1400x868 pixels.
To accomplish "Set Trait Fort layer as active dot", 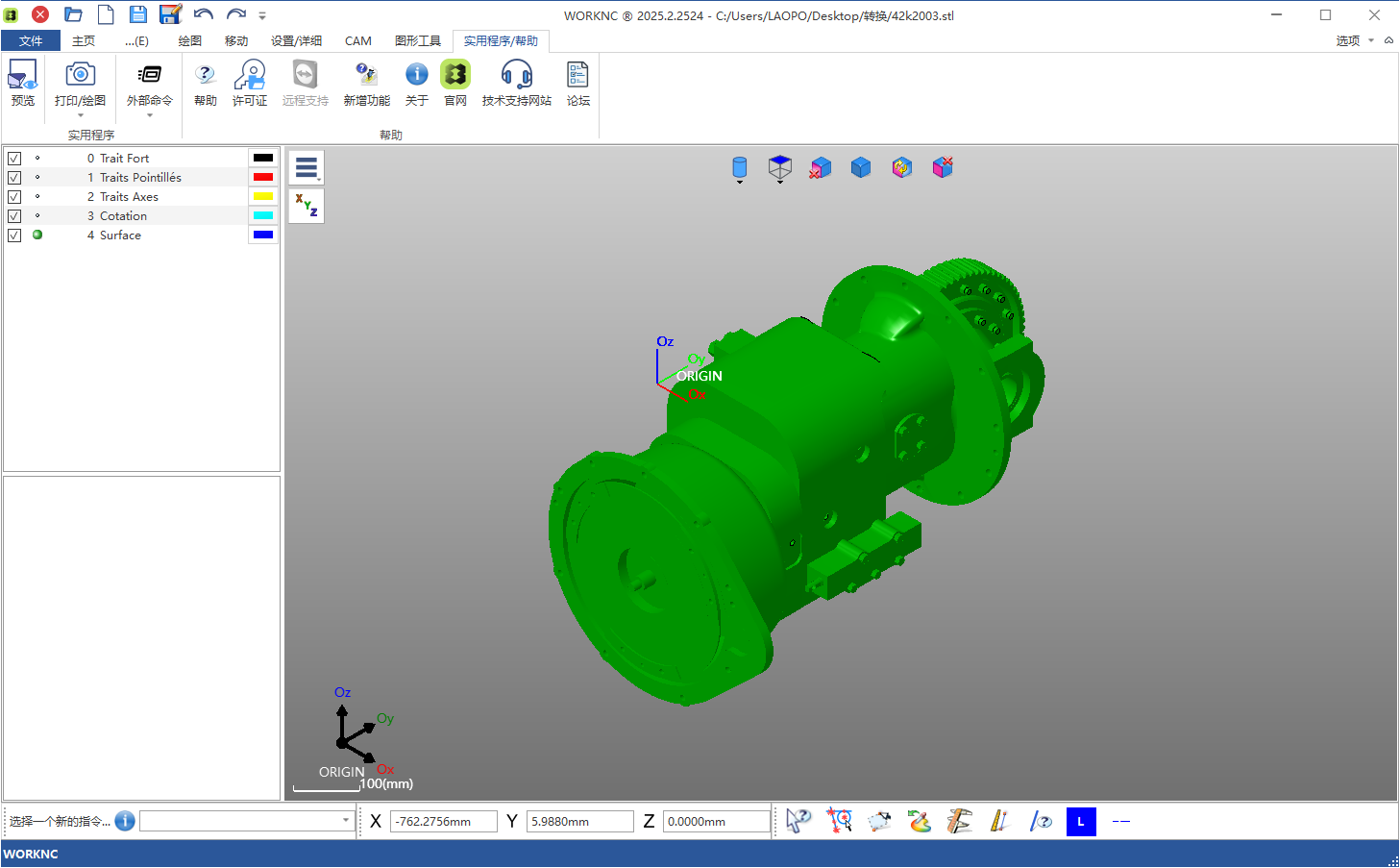I will click(37, 158).
